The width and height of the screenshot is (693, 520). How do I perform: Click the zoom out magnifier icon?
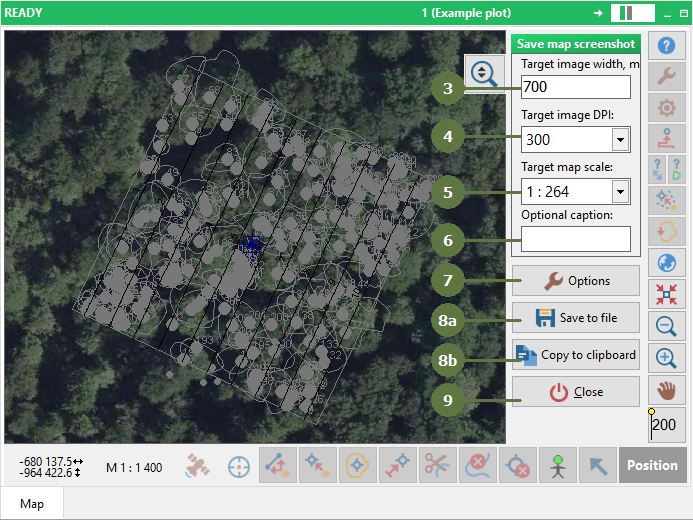tap(668, 325)
